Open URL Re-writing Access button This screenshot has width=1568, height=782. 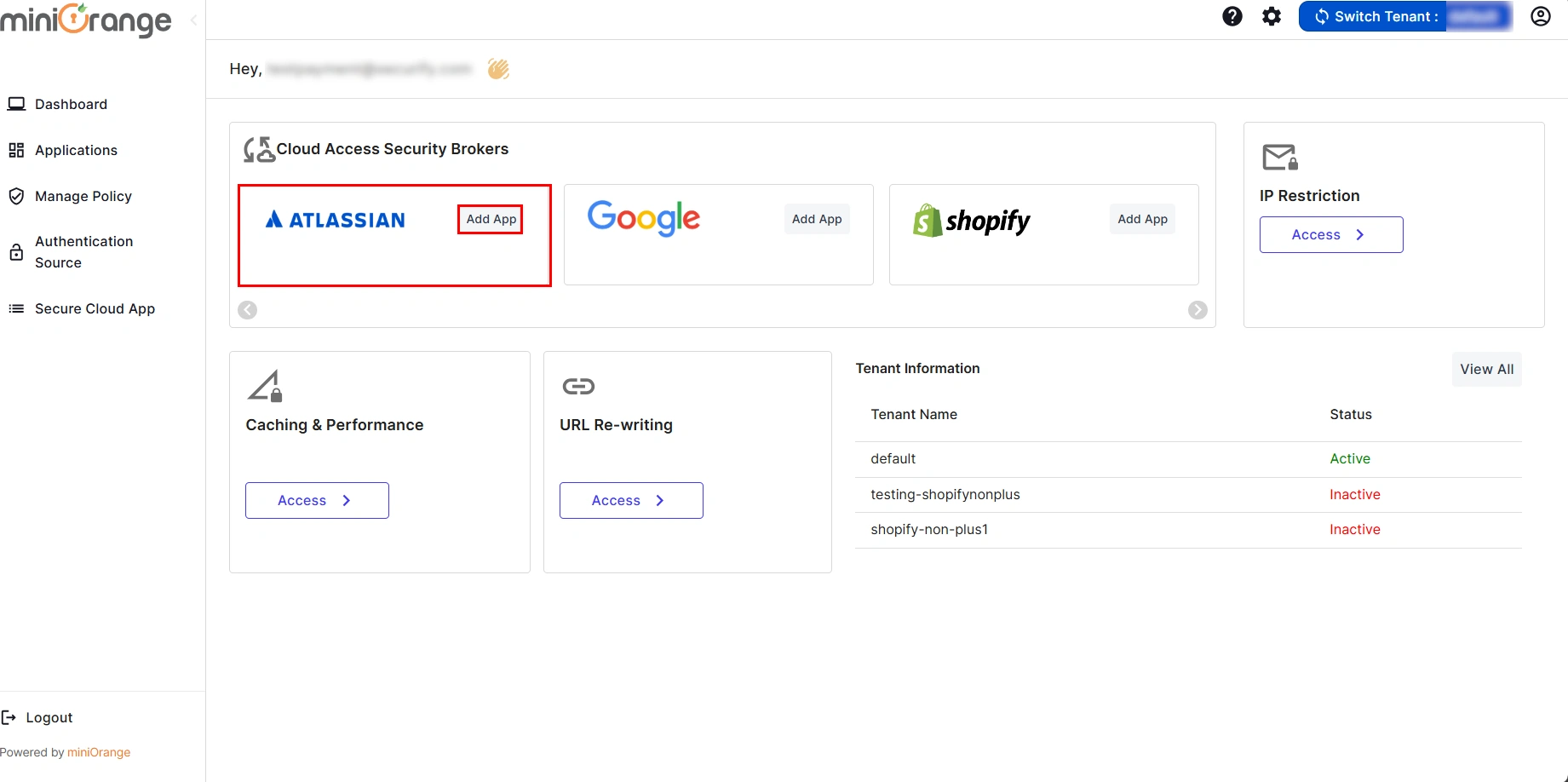click(631, 500)
